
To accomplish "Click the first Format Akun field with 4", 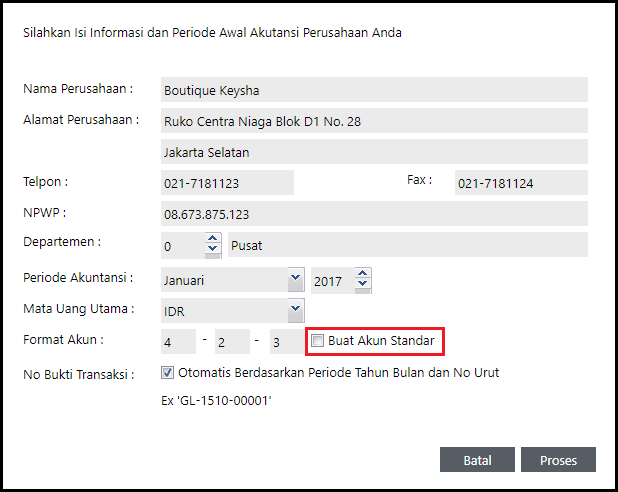I will click(178, 342).
